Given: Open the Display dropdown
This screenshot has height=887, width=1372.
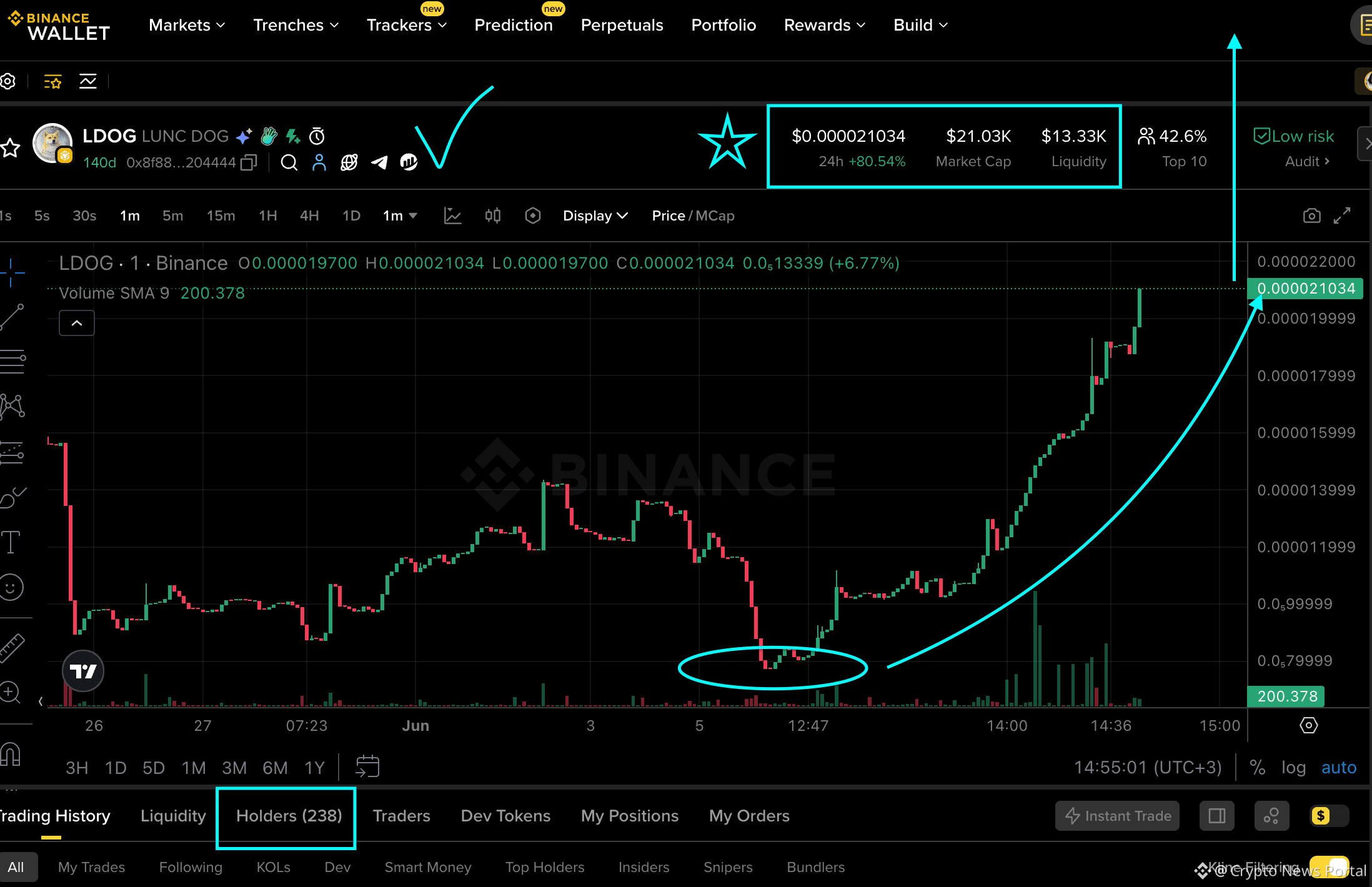Looking at the screenshot, I should click(x=595, y=216).
